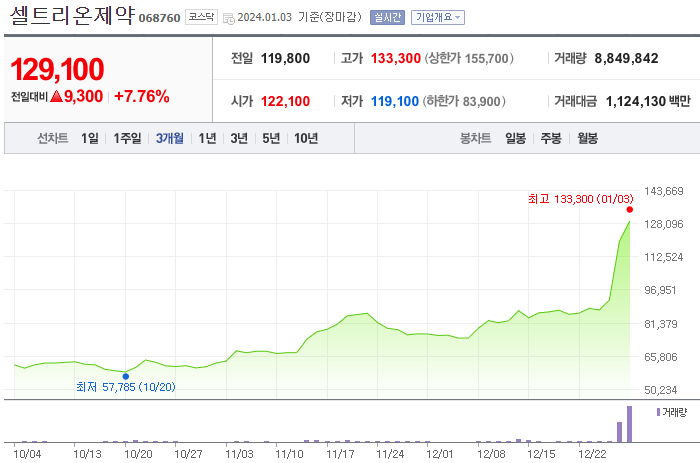700x463 pixels.
Task: Switch to 일봉 daily candle chart
Action: pyautogui.click(x=515, y=138)
